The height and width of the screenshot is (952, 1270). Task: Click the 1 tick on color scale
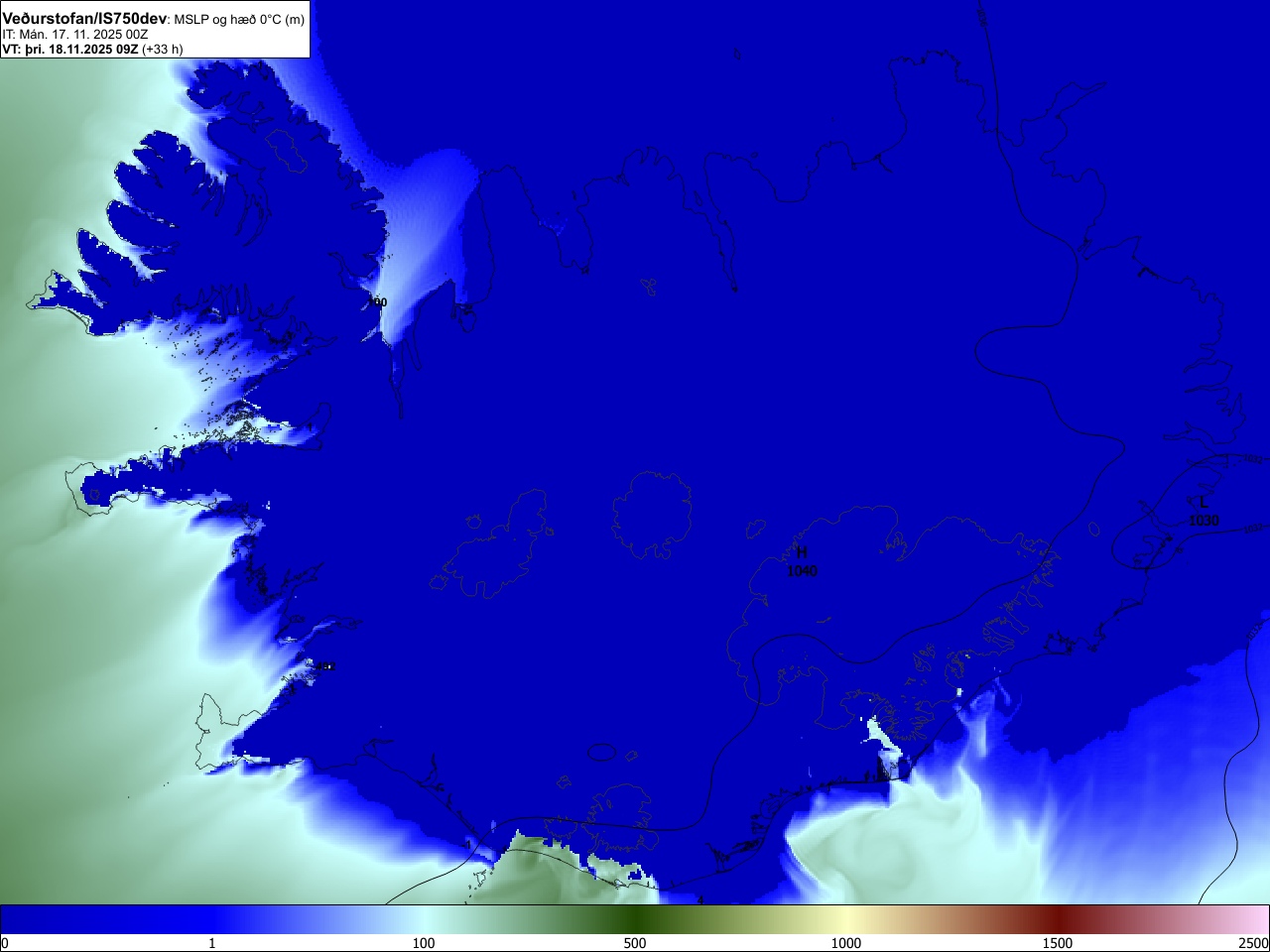click(211, 943)
